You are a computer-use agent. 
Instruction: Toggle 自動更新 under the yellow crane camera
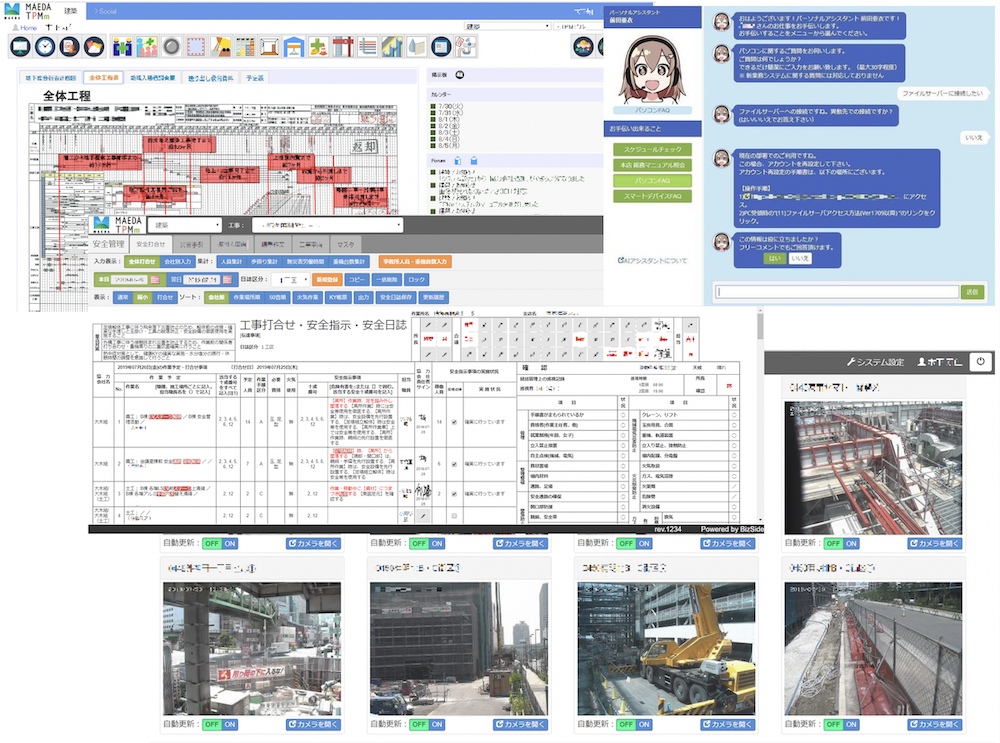click(635, 725)
